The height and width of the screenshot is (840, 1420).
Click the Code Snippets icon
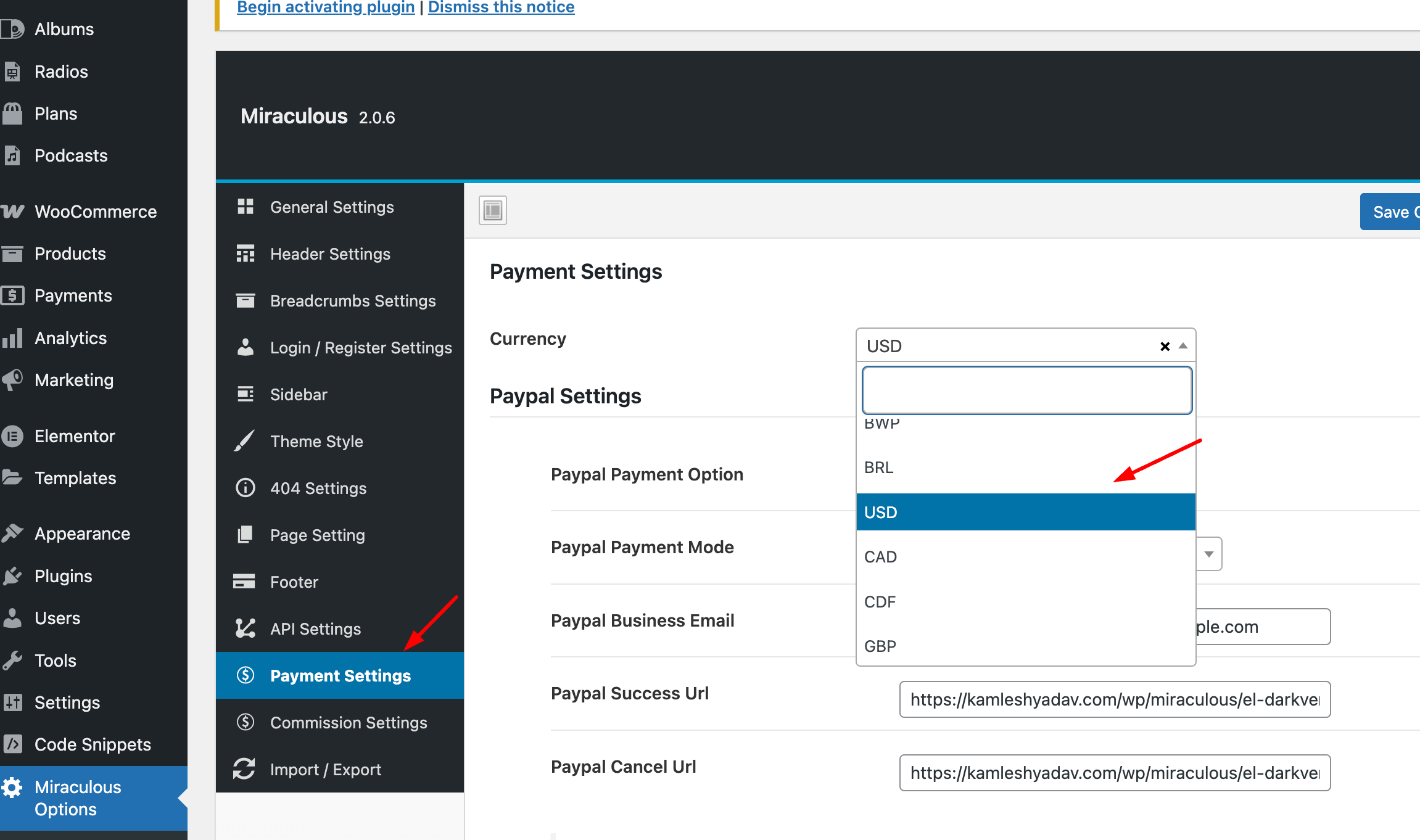point(12,744)
